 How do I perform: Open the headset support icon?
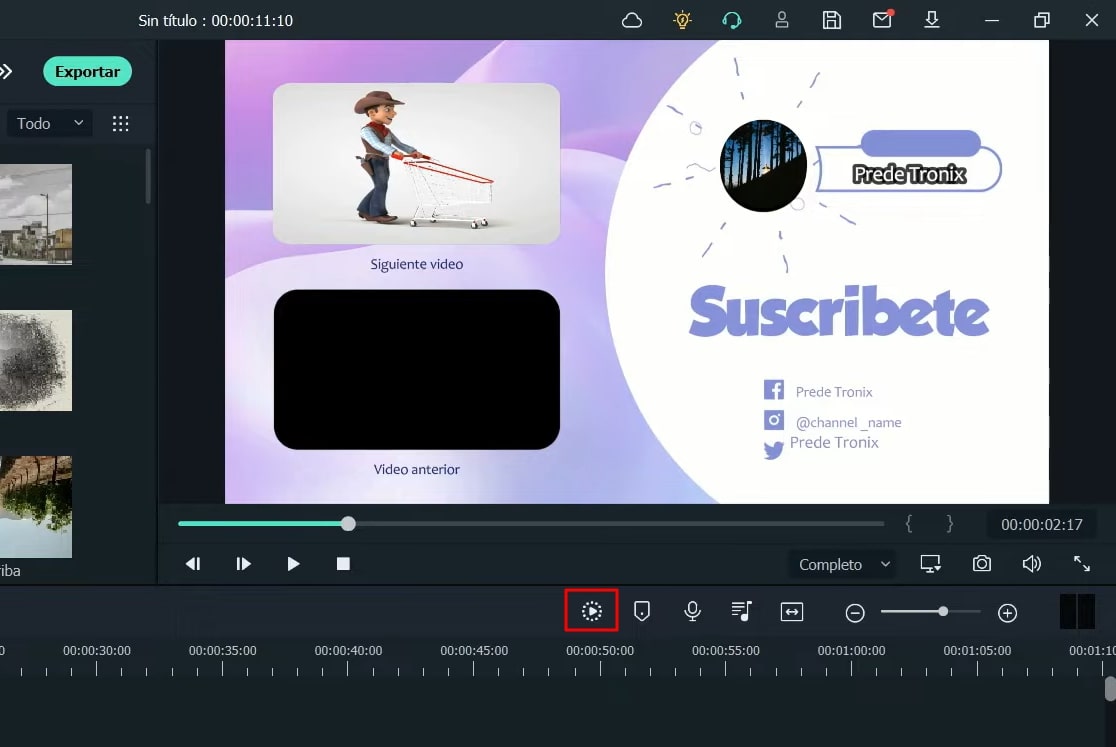point(732,21)
